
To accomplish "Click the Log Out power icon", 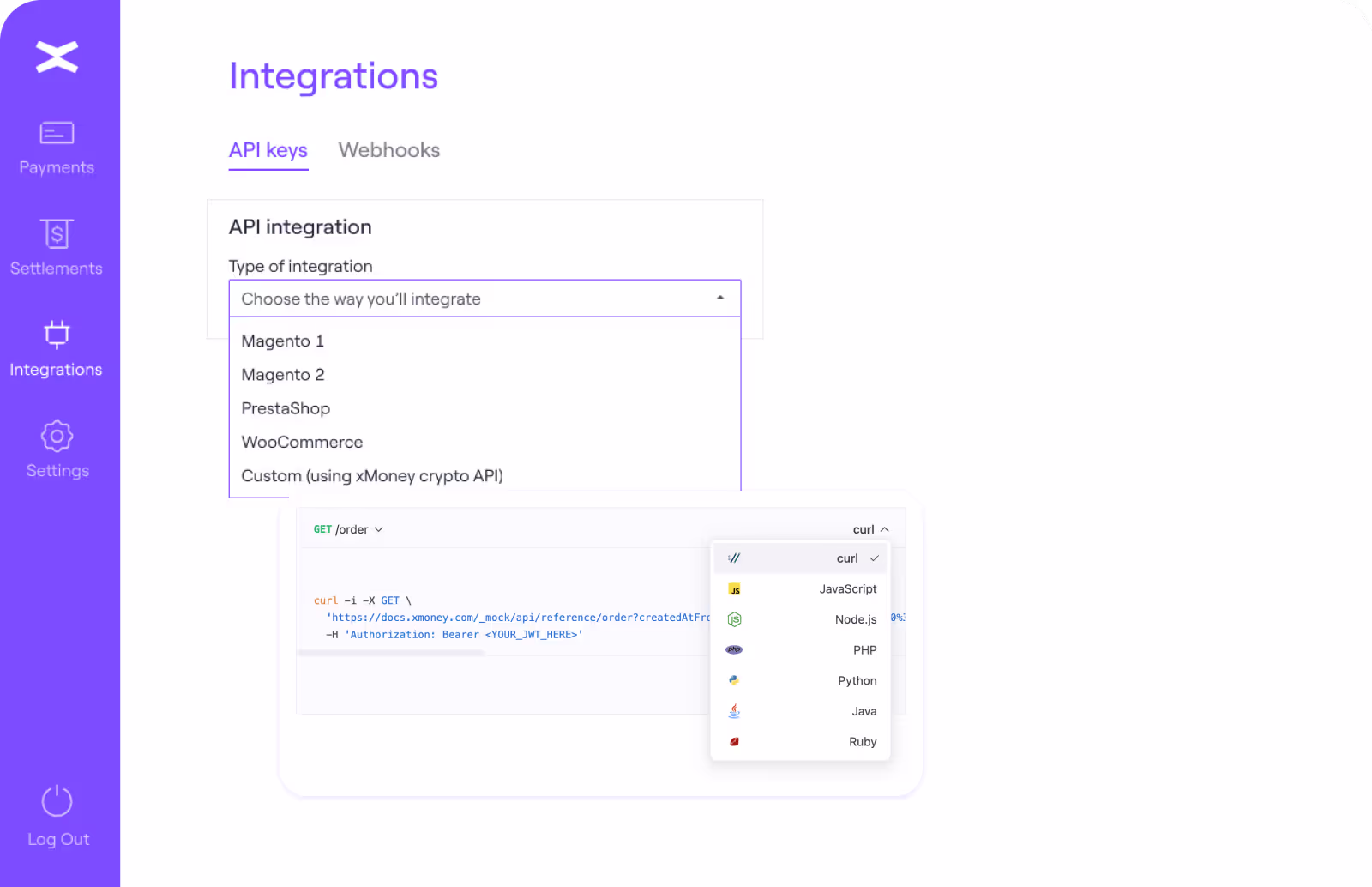I will [57, 801].
